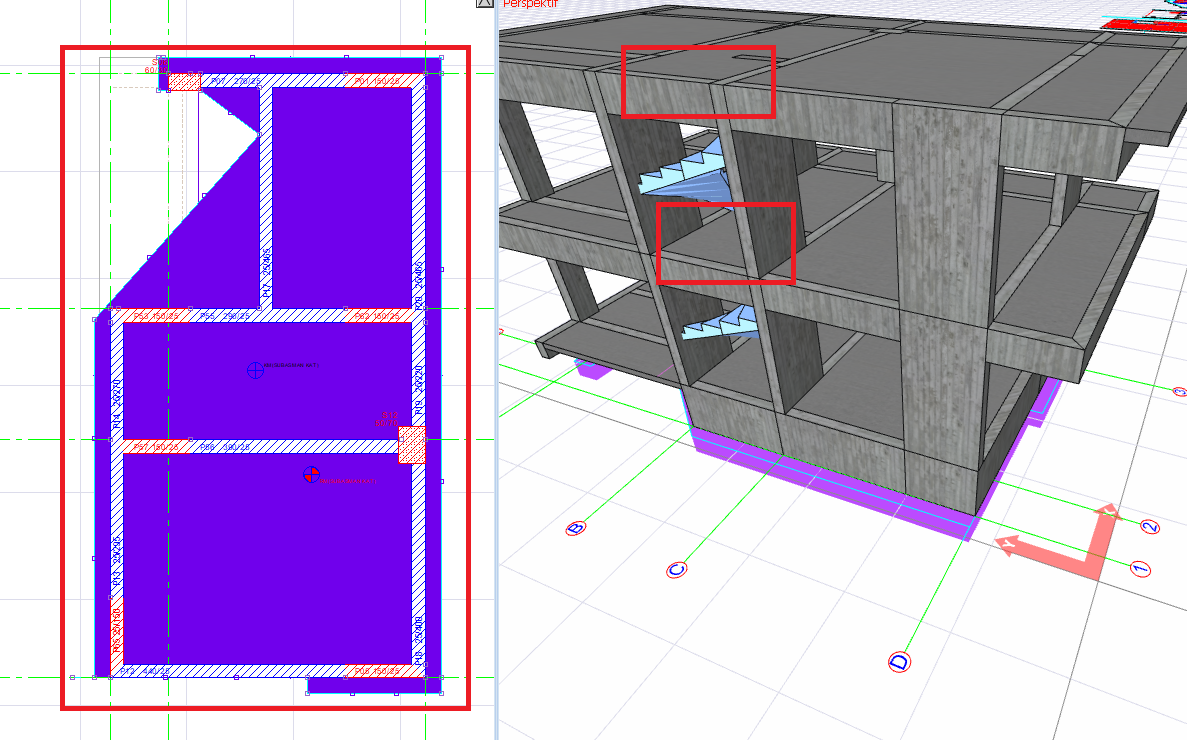The height and width of the screenshot is (740, 1187).
Task: Select the Perspektif view title
Action: [530, 4]
